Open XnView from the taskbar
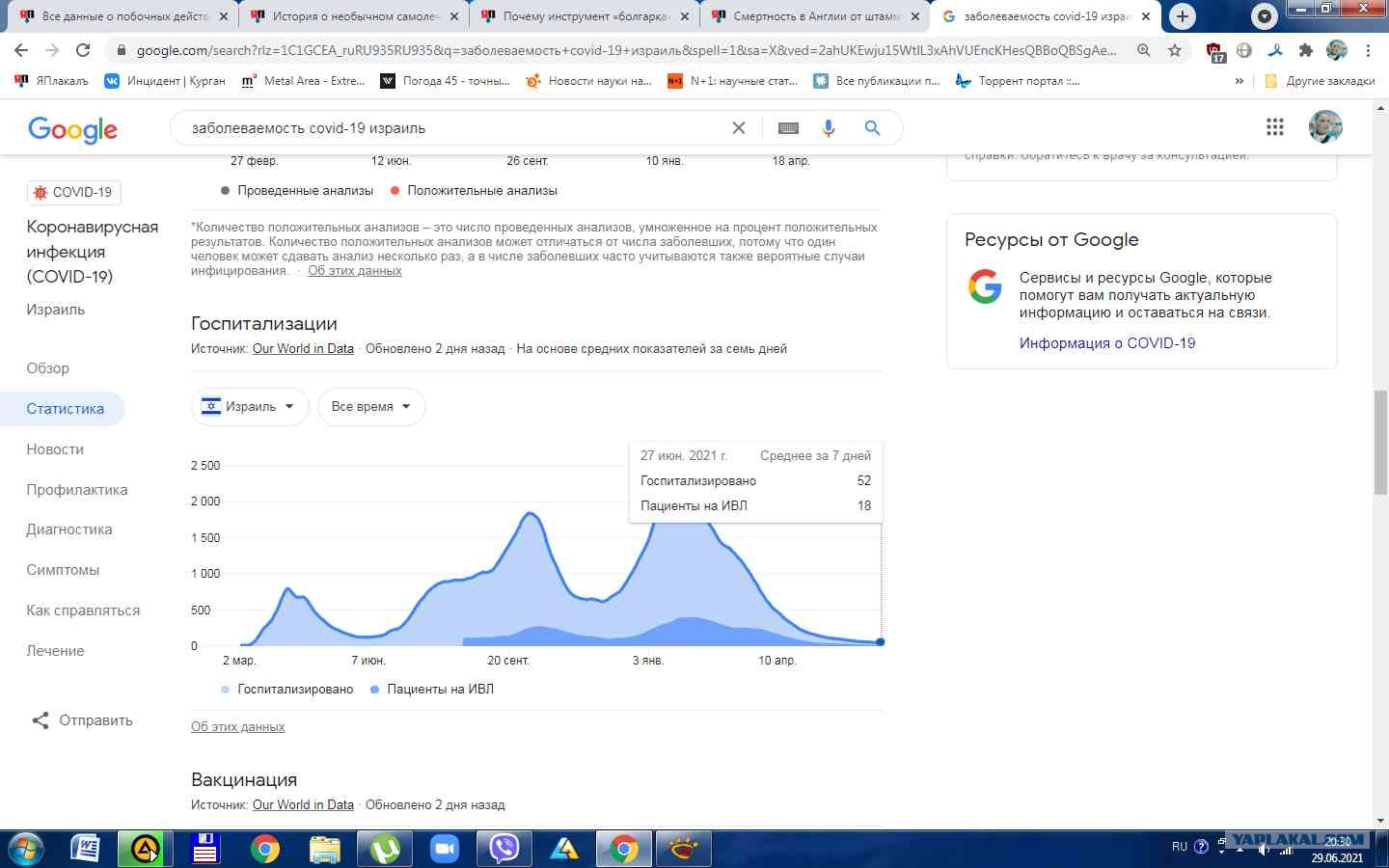The height and width of the screenshot is (868, 1389). click(x=684, y=849)
